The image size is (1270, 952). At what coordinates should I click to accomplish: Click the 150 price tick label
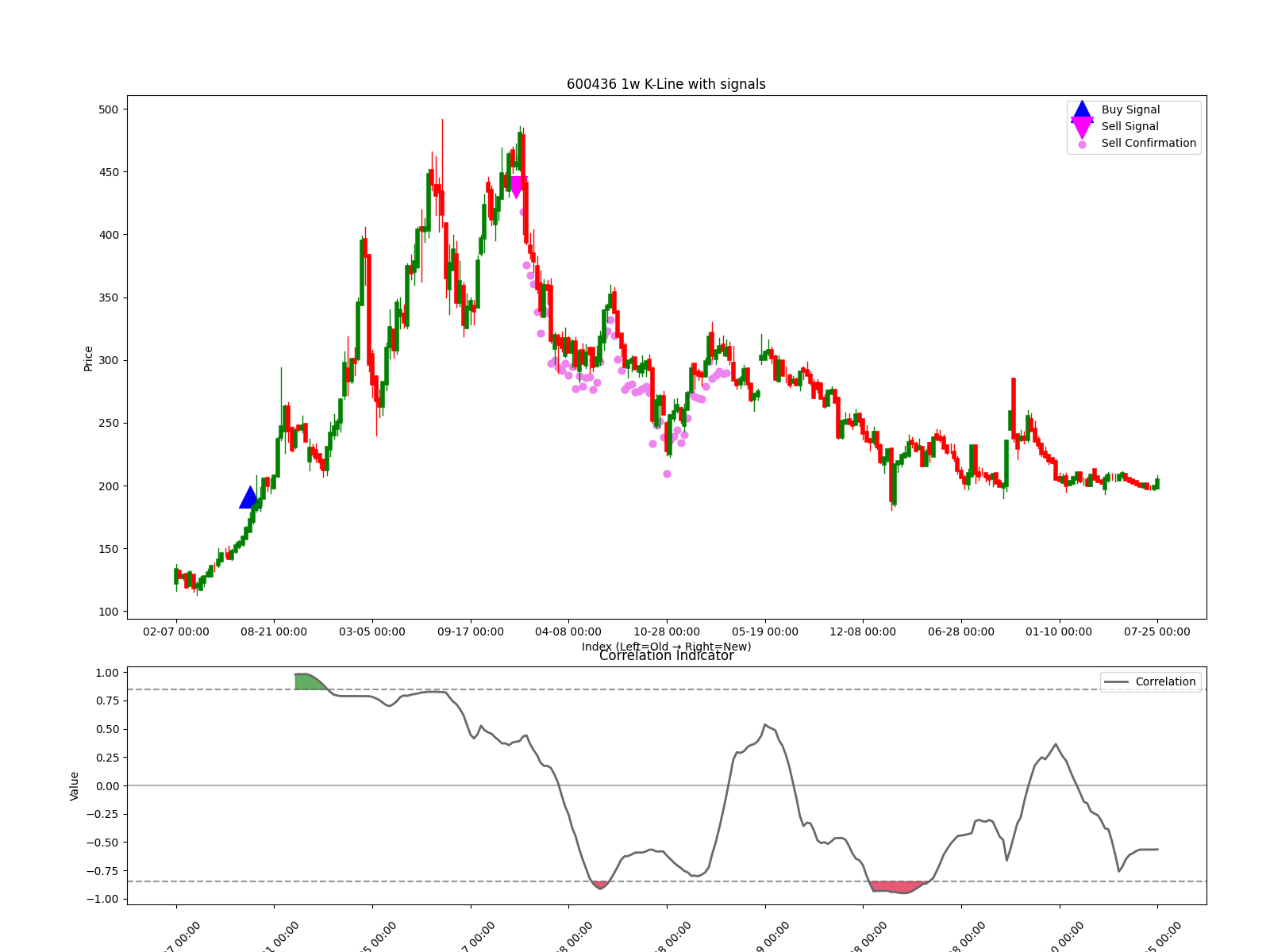point(109,549)
